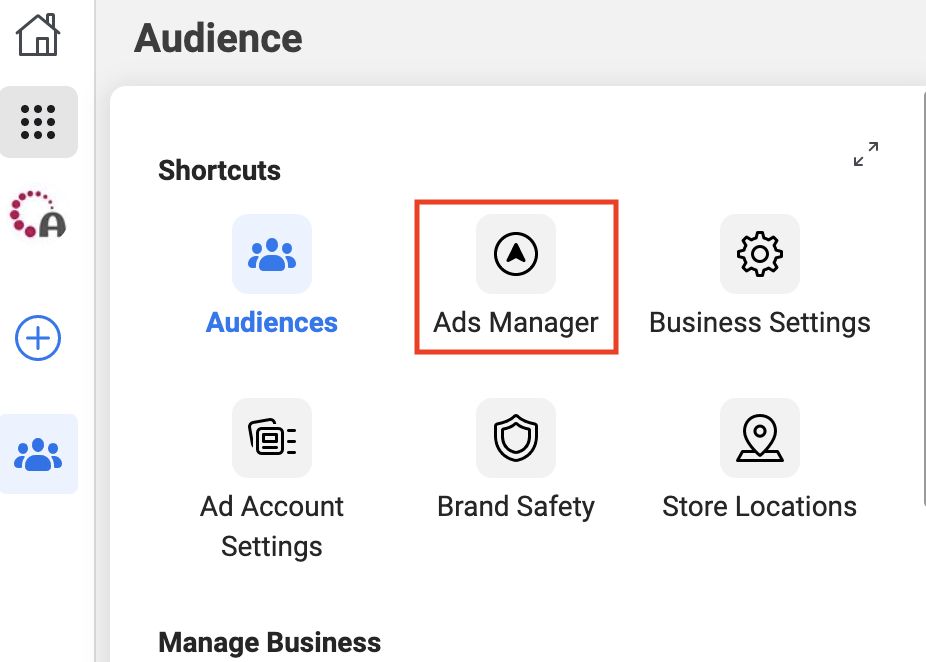926x662 pixels.
Task: Click the Manage Business section heading
Action: (269, 642)
